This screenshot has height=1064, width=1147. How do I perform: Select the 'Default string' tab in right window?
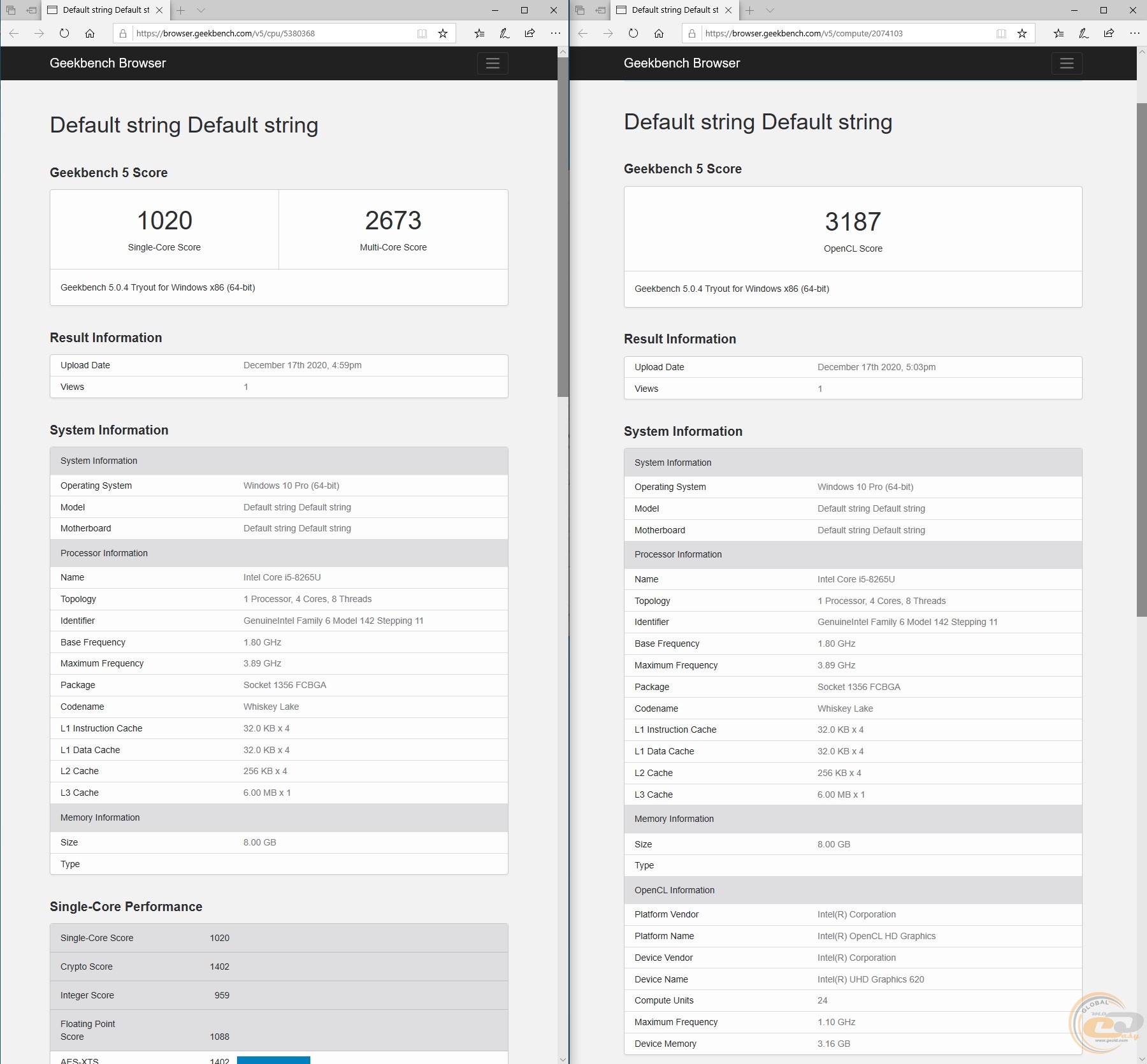(x=674, y=10)
